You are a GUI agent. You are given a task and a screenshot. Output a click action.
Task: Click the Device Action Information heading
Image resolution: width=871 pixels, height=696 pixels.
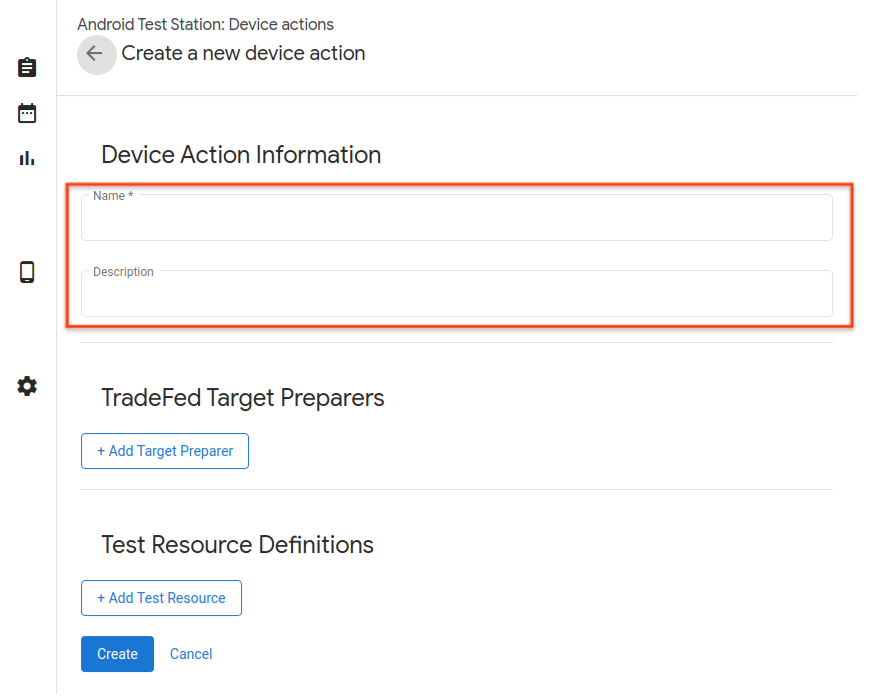pyautogui.click(x=241, y=155)
